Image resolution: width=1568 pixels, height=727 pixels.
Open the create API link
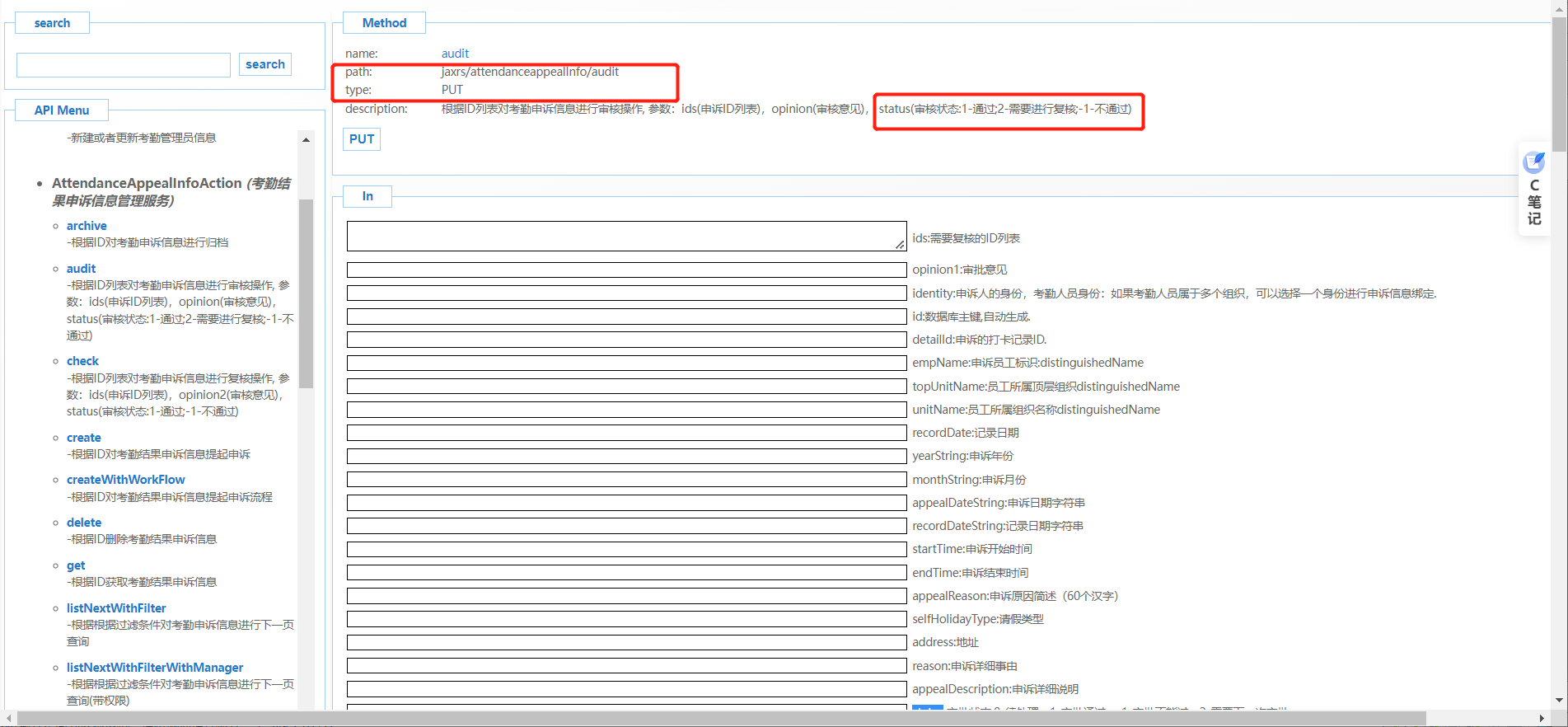pyautogui.click(x=84, y=438)
